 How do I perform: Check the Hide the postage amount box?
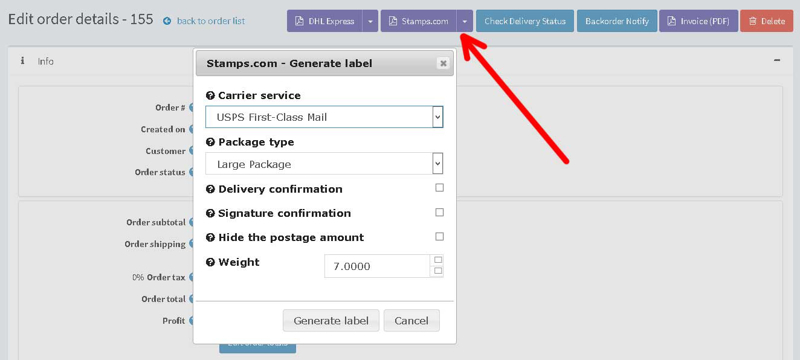439,237
